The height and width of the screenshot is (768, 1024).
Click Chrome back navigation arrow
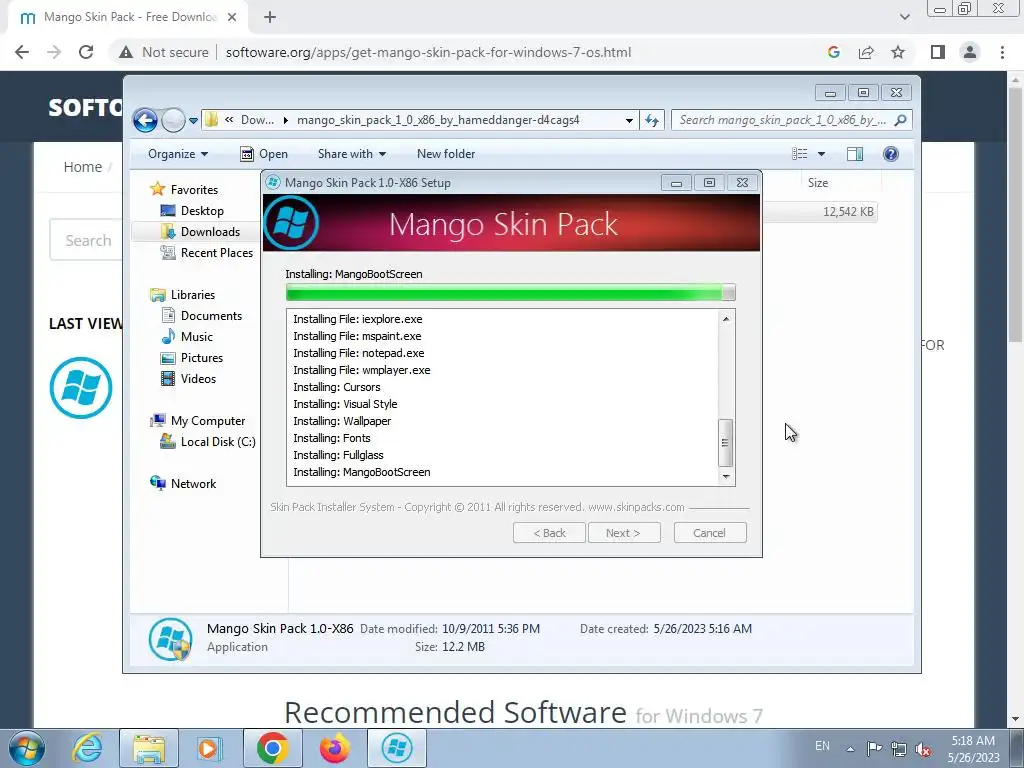[x=22, y=52]
